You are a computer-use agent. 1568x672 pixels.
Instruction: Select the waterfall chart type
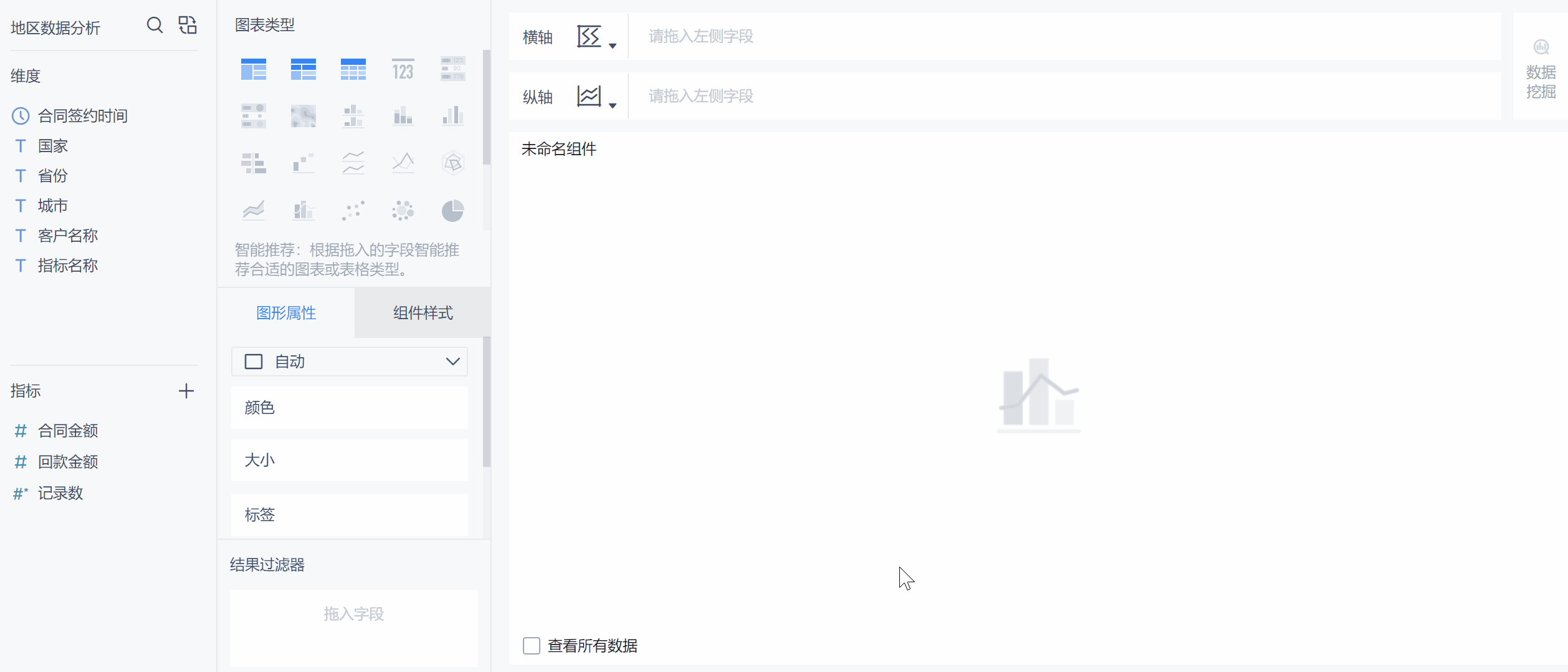coord(304,162)
